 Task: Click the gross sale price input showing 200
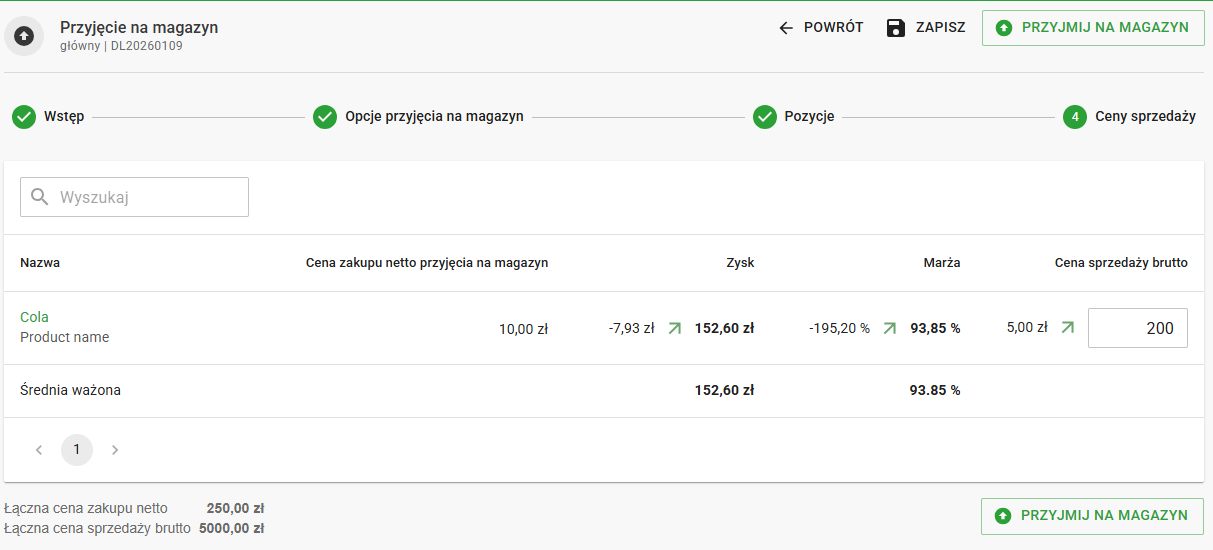[1137, 328]
